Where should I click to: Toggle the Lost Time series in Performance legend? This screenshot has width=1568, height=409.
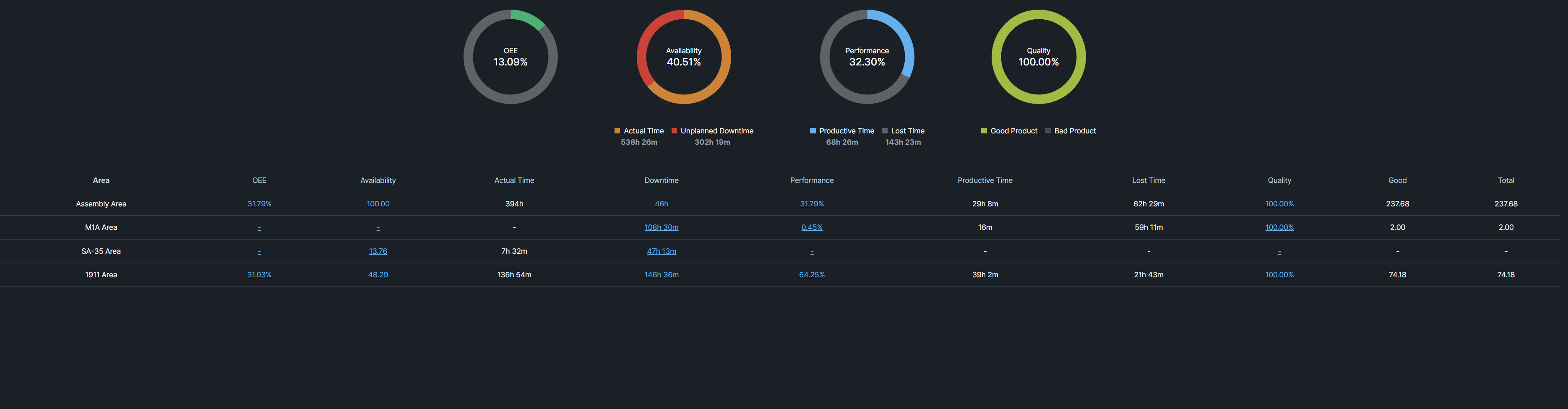pyautogui.click(x=908, y=130)
